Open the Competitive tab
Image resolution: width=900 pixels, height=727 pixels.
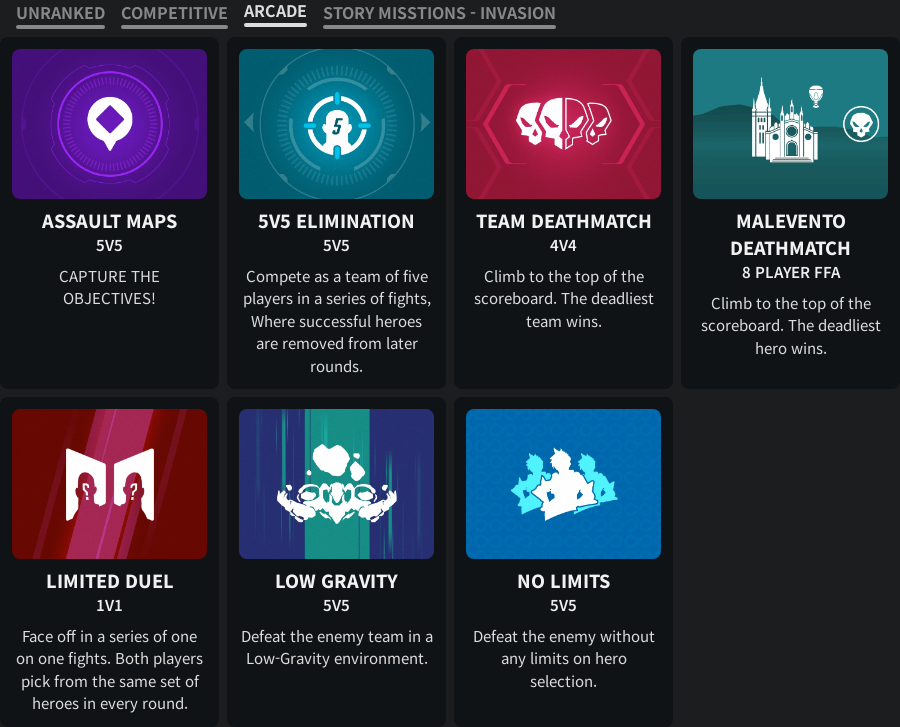174,13
